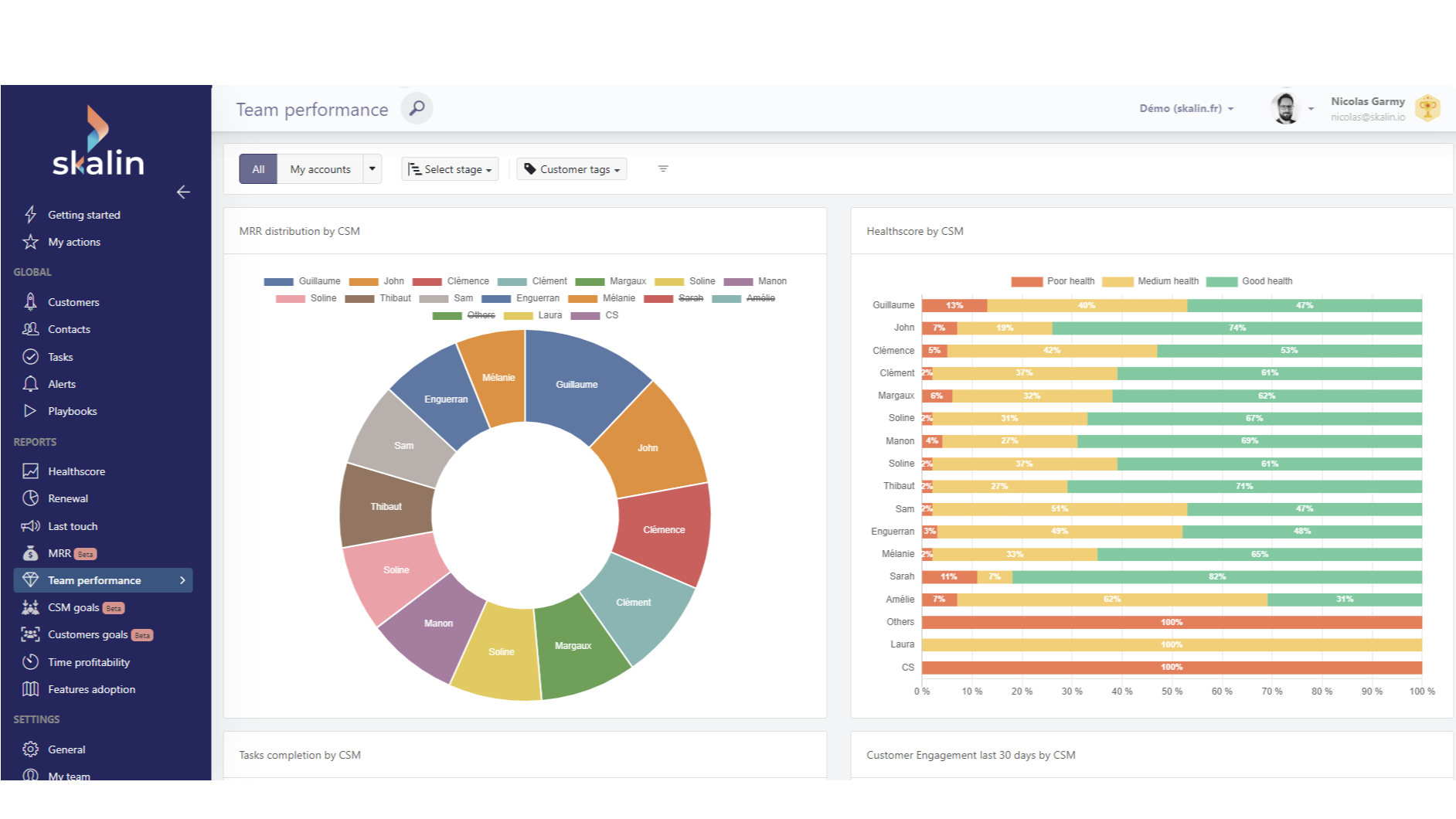This screenshot has width=1456, height=819.
Task: Select the All accounts filter button
Action: (258, 169)
